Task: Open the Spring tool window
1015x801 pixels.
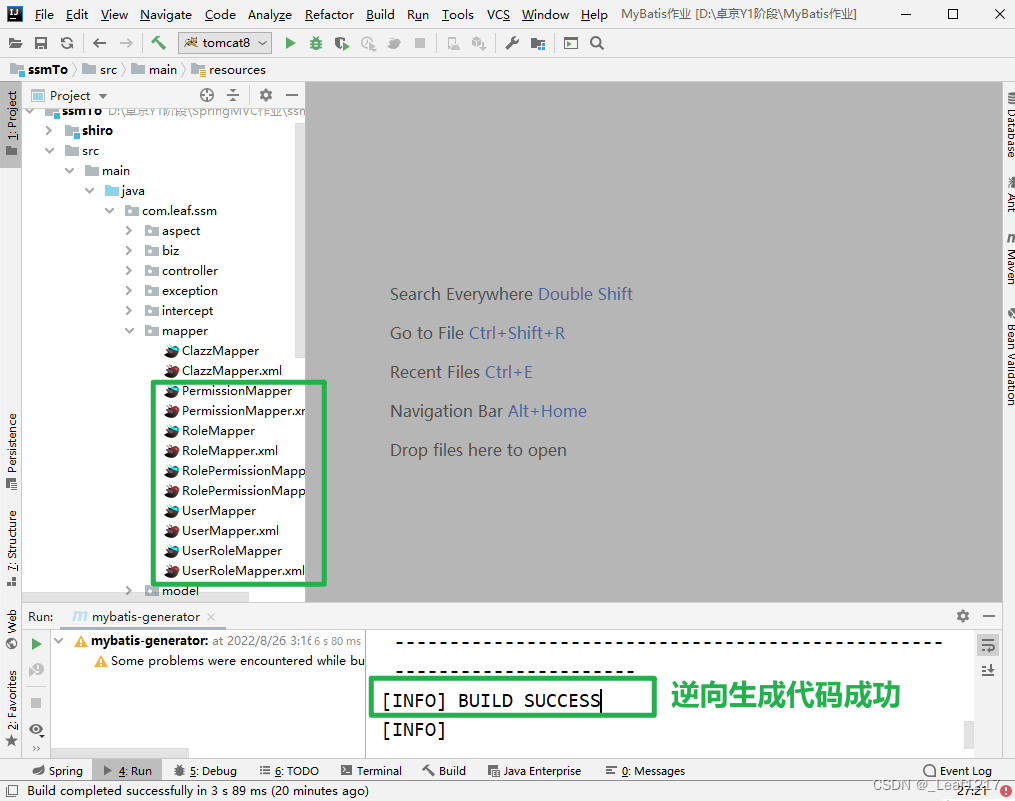Action: 58,771
